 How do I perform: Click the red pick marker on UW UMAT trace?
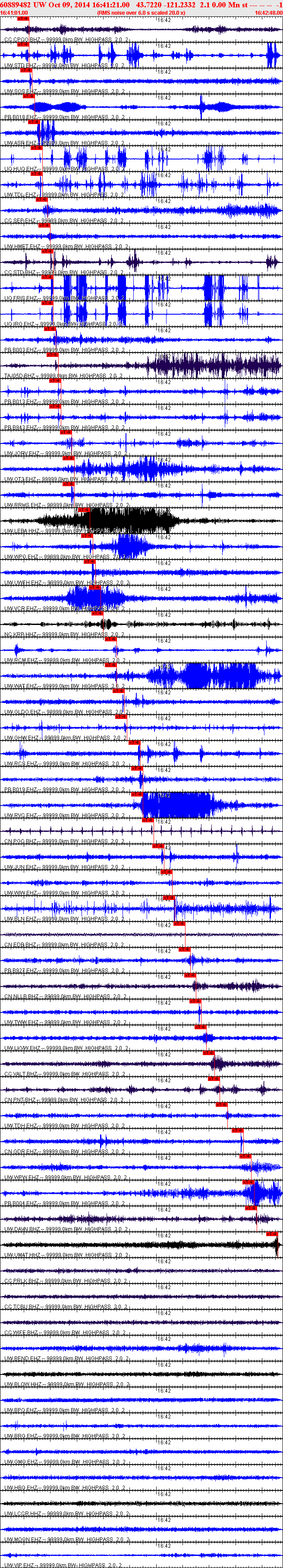[x=272, y=1234]
